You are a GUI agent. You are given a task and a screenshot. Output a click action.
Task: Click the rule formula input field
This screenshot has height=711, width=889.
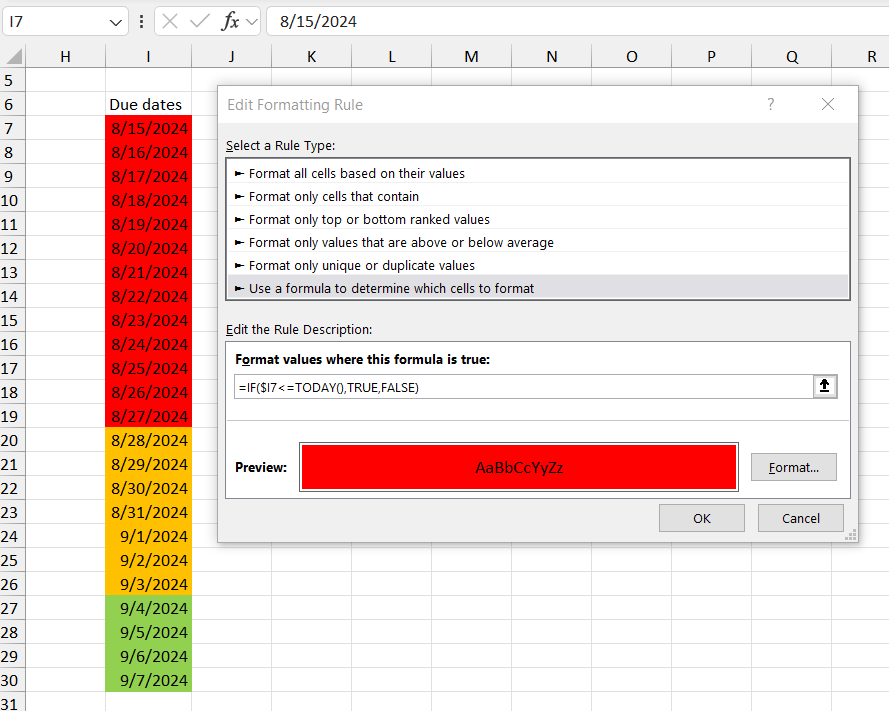(x=523, y=387)
